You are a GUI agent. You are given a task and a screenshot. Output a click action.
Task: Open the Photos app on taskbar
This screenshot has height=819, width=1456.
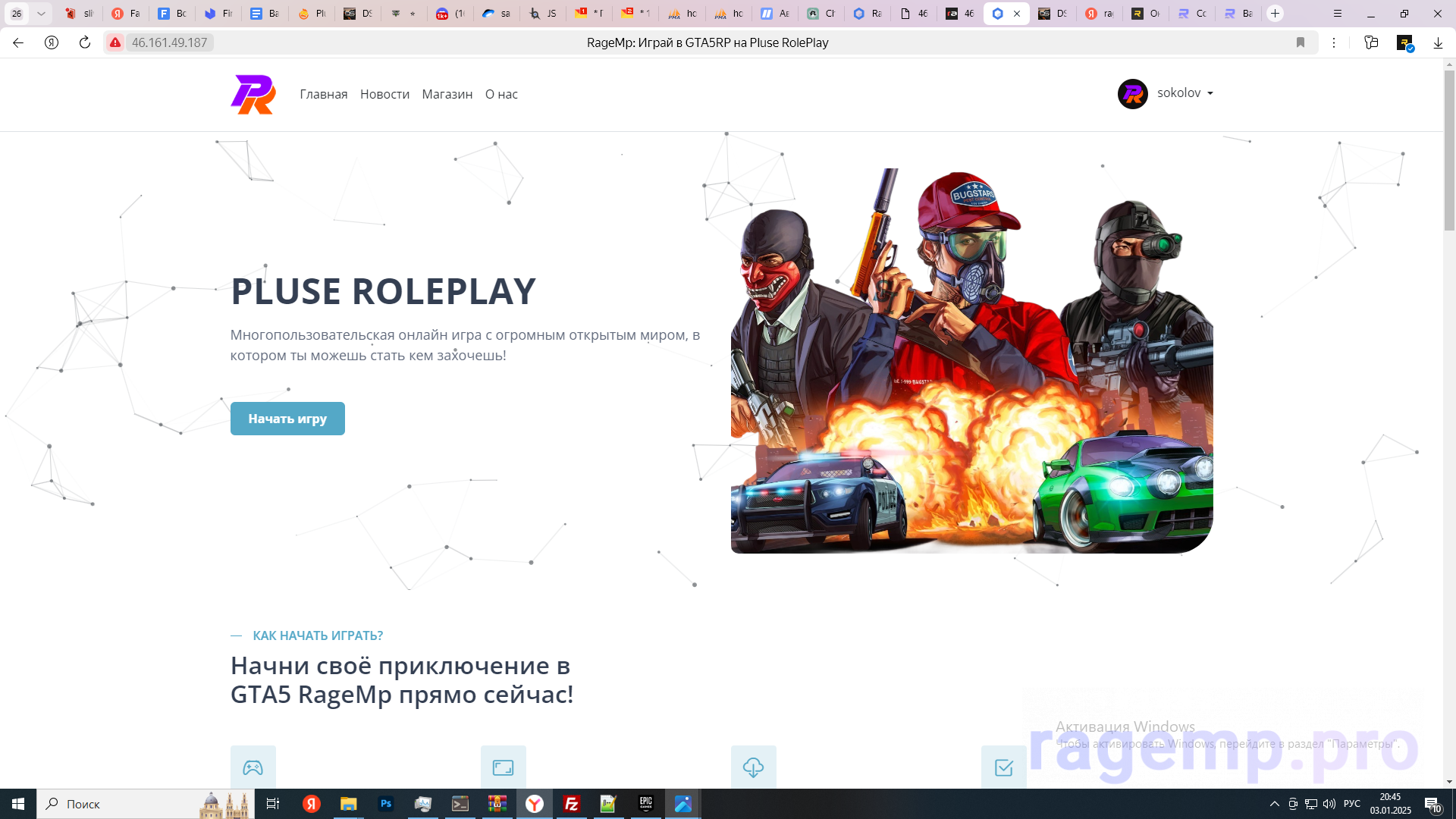click(x=683, y=804)
